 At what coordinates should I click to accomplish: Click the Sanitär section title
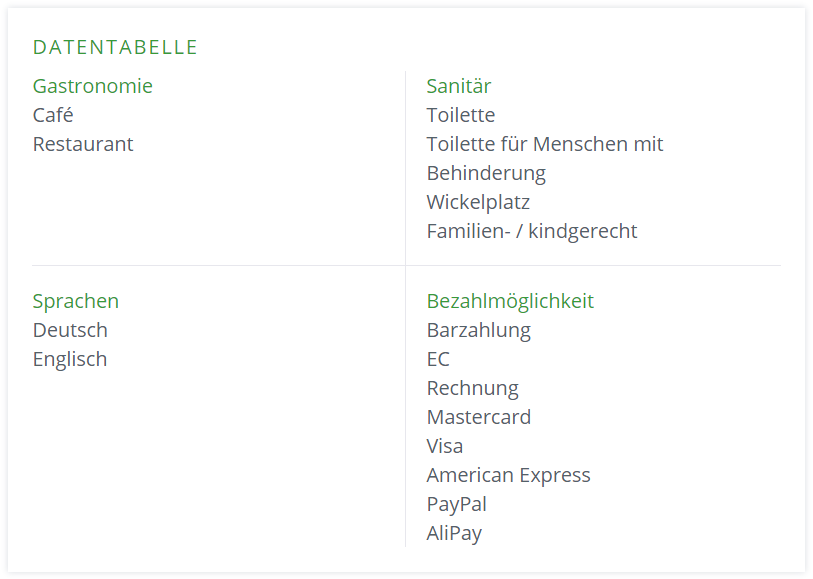(x=459, y=86)
